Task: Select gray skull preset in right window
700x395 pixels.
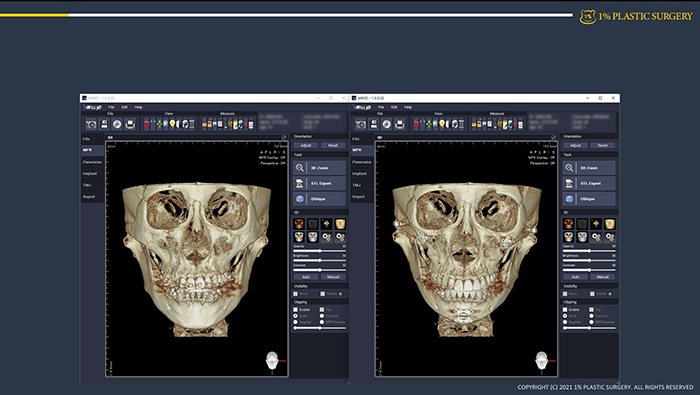Action: 582,237
